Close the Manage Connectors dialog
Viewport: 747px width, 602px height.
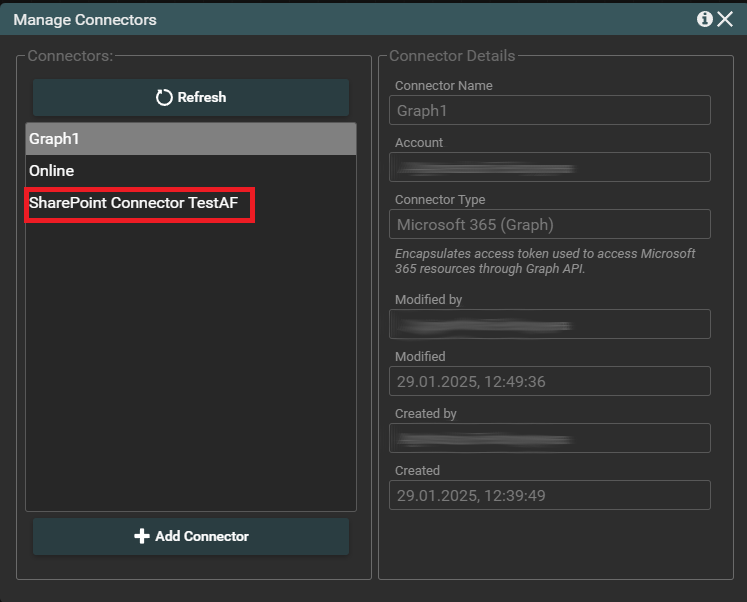click(725, 19)
